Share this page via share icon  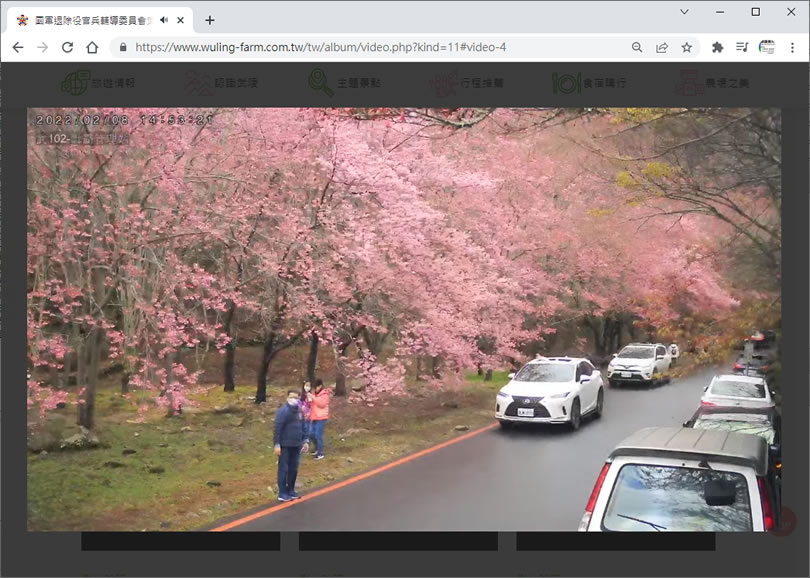click(x=662, y=47)
